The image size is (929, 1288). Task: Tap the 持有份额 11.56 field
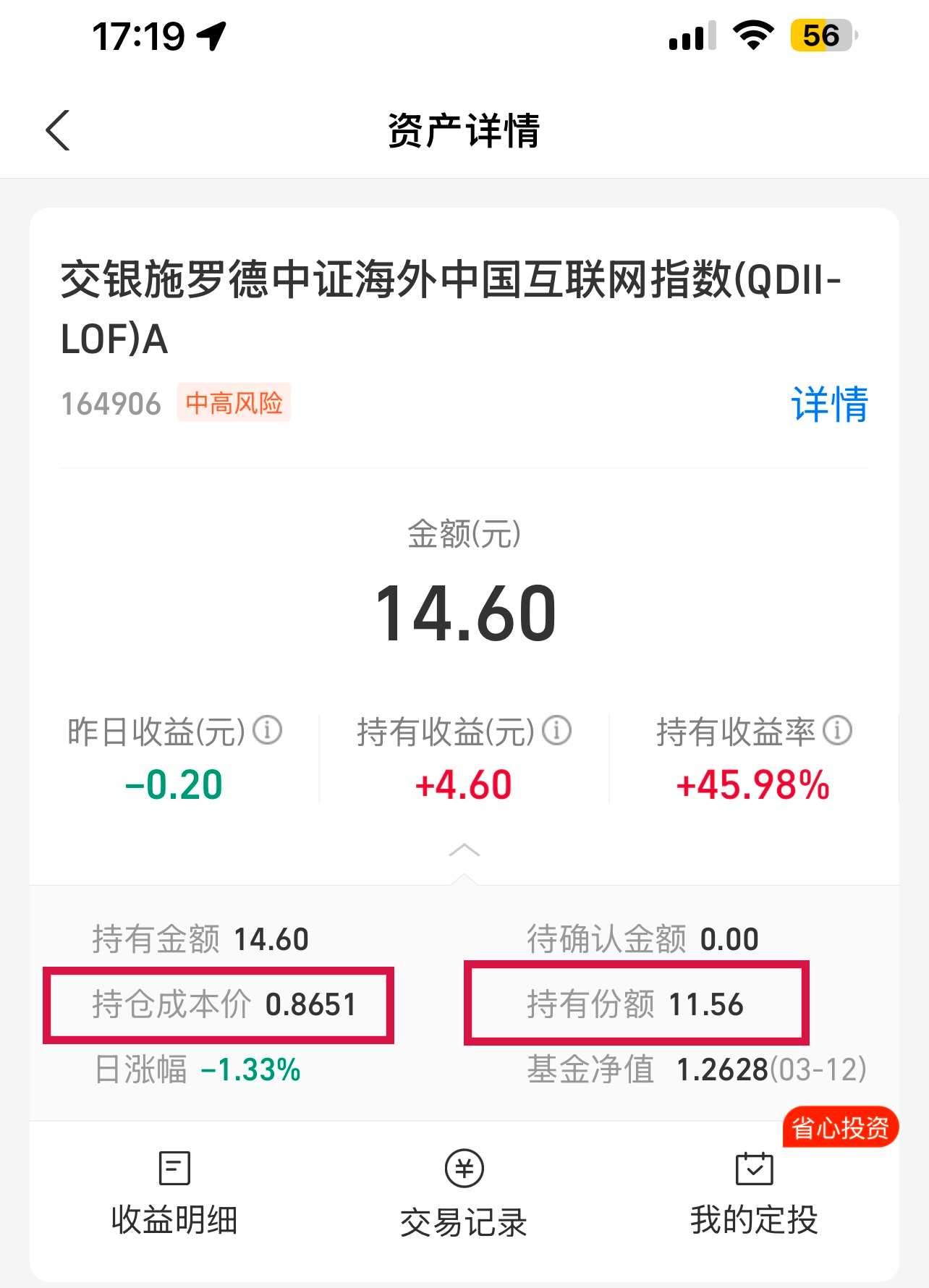635,1004
